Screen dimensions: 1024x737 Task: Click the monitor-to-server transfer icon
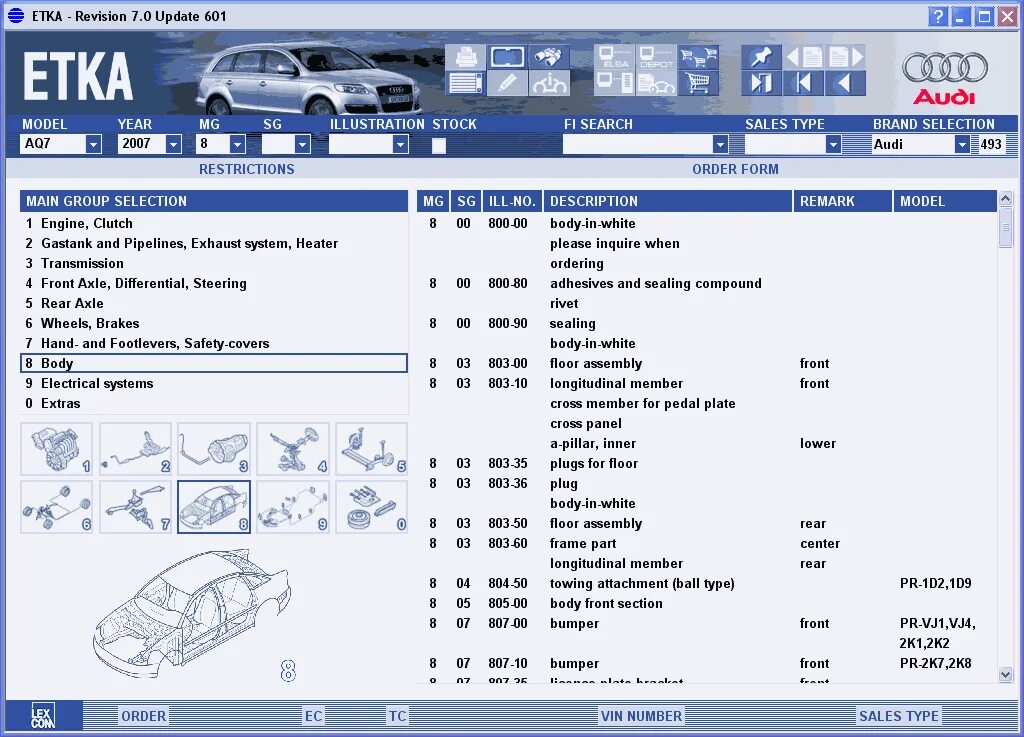(615, 84)
